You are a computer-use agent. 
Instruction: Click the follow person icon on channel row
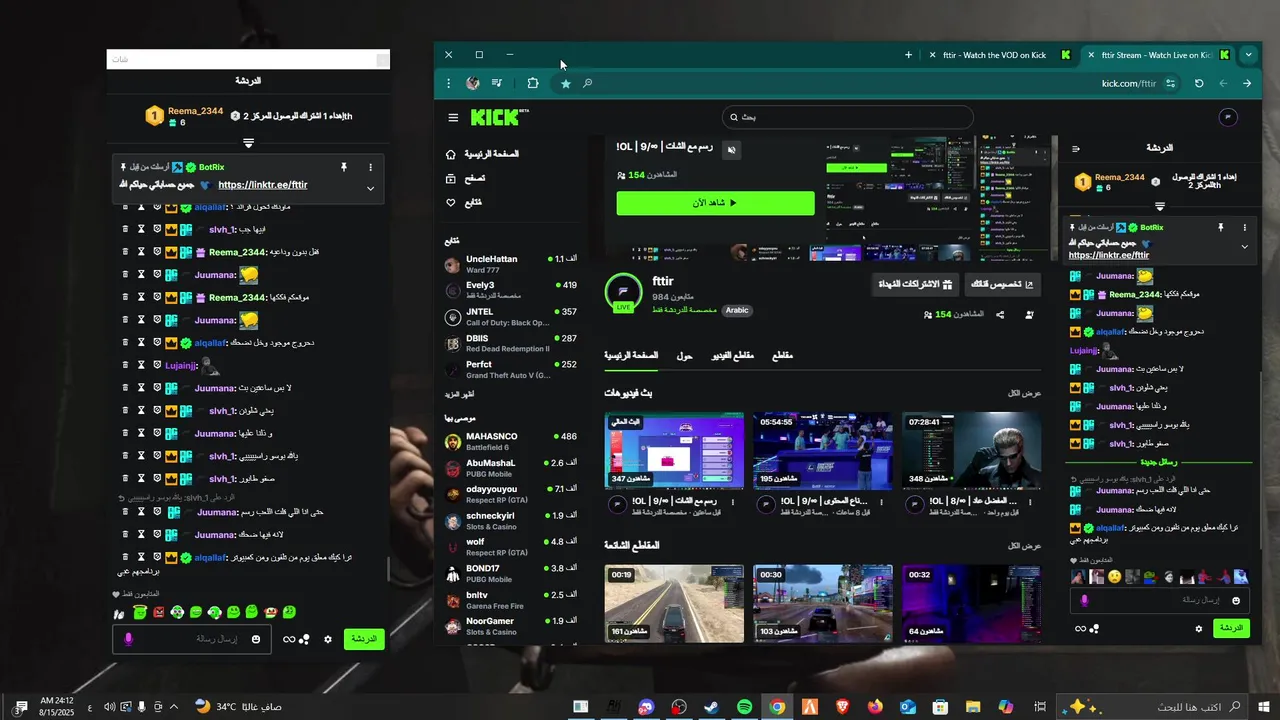(1030, 315)
